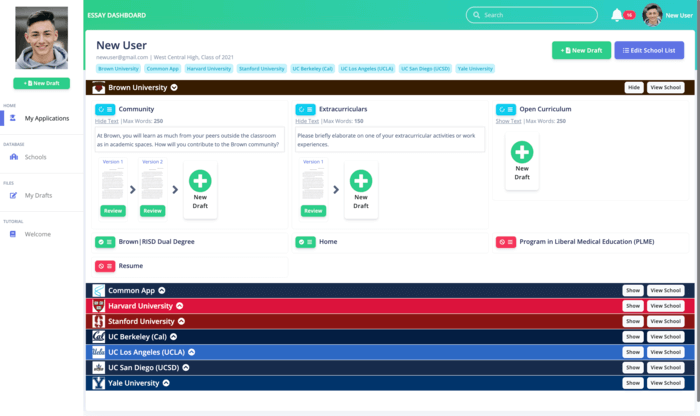Select Stanford University school tag

[262, 69]
